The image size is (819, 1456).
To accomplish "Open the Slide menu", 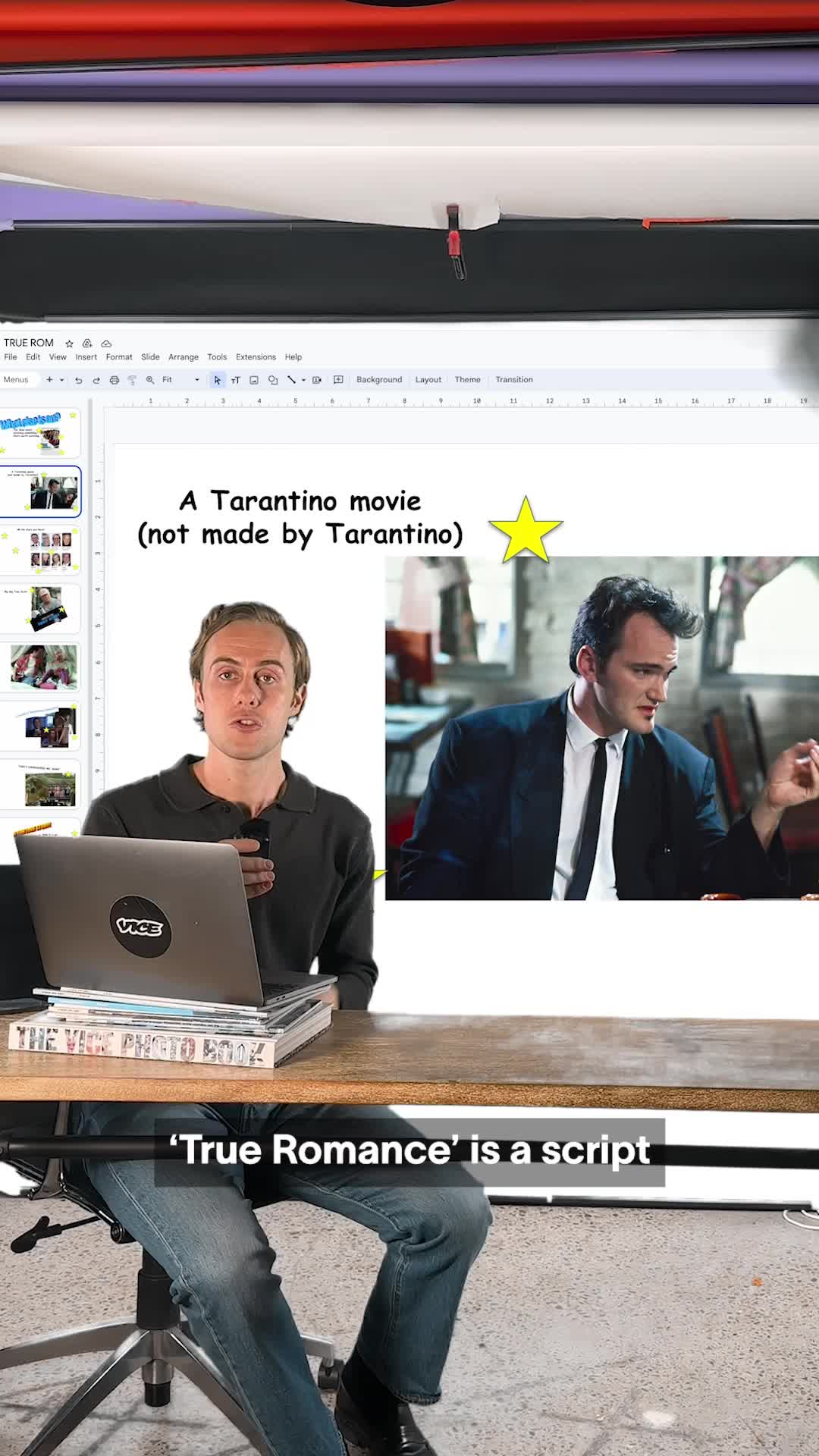I will tap(150, 357).
